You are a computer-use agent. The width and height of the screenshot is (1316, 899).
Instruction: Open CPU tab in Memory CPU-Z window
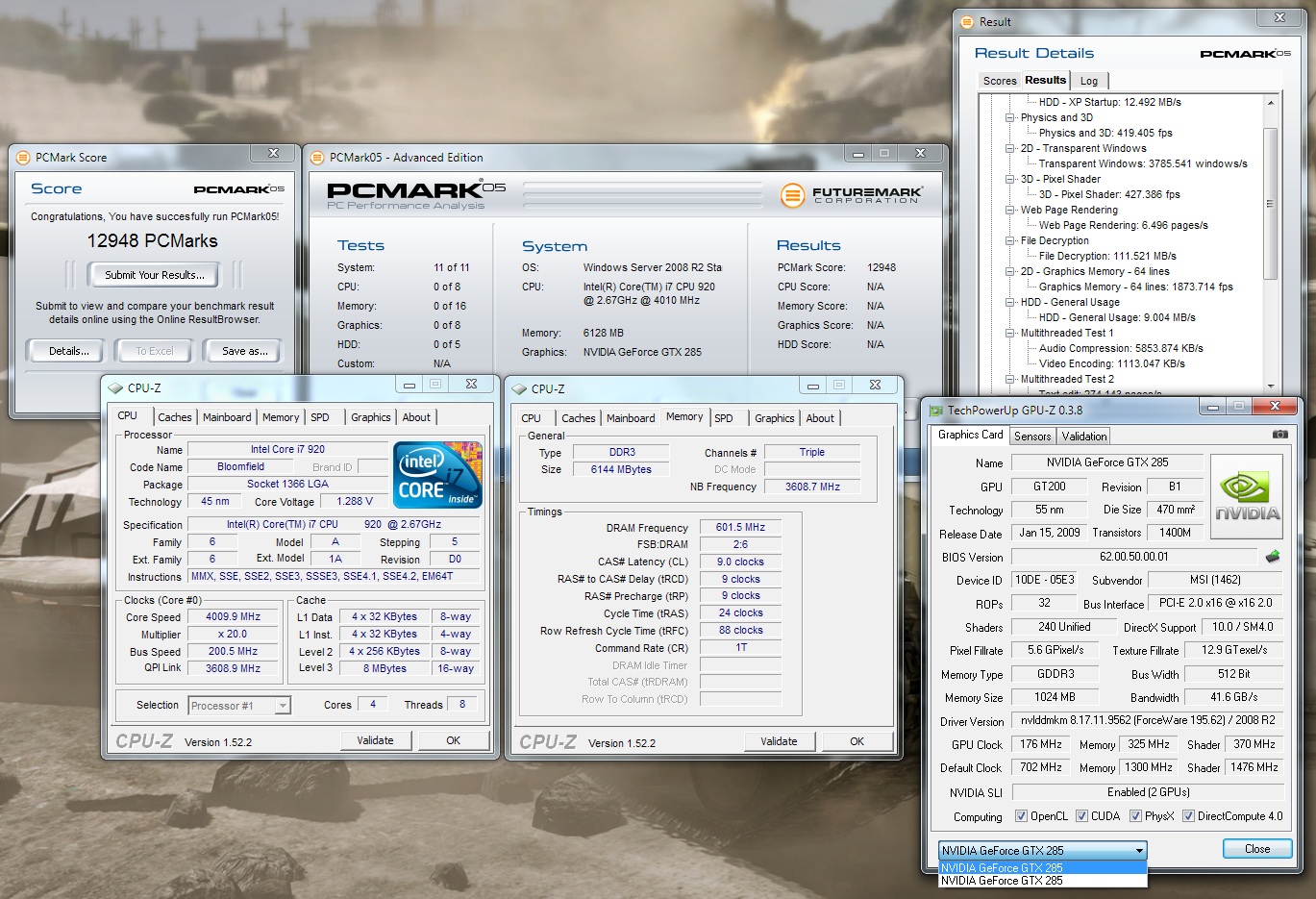pyautogui.click(x=532, y=418)
